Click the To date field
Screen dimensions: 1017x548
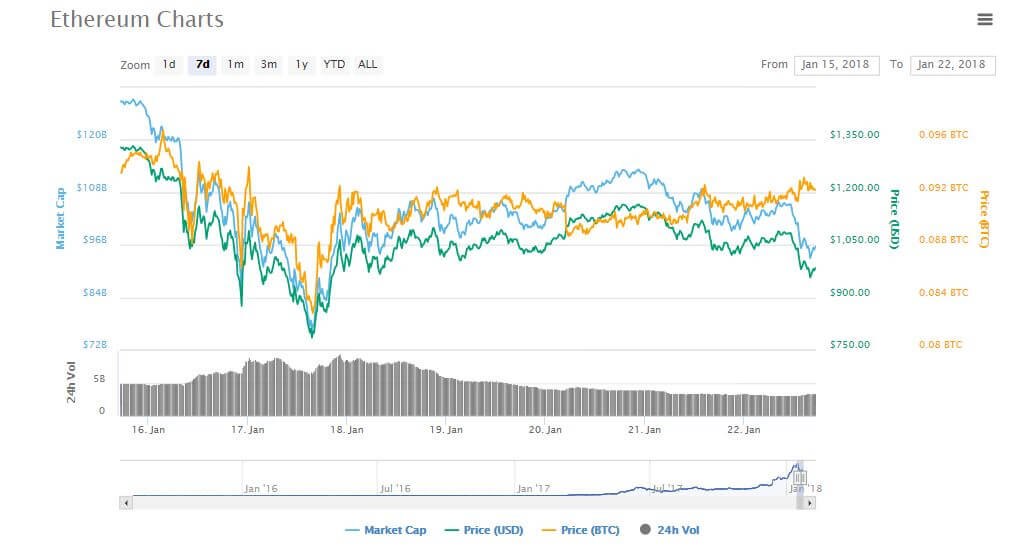click(x=953, y=65)
